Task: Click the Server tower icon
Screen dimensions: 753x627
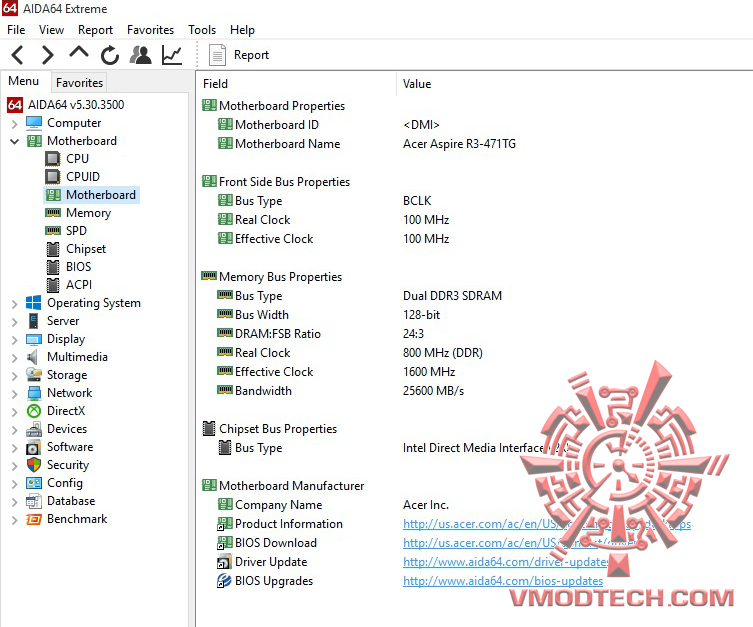Action: (34, 321)
